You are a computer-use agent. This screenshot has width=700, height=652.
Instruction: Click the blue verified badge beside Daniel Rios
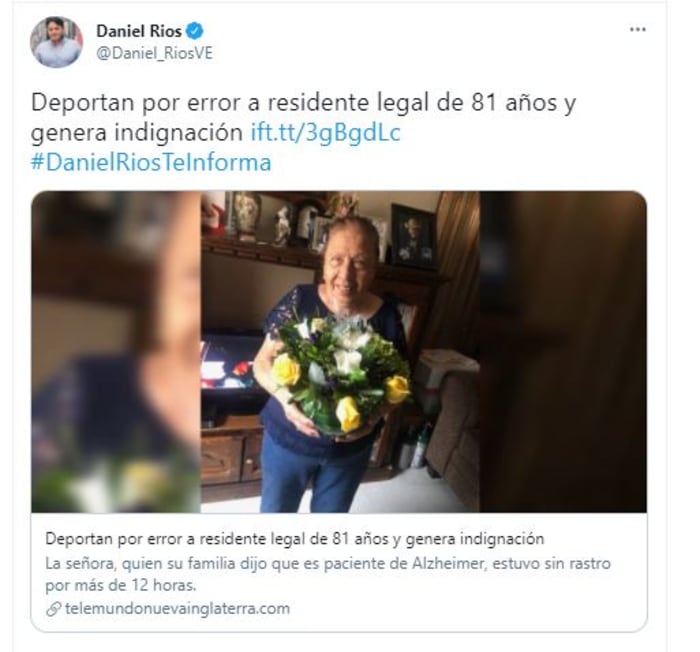pyautogui.click(x=195, y=31)
